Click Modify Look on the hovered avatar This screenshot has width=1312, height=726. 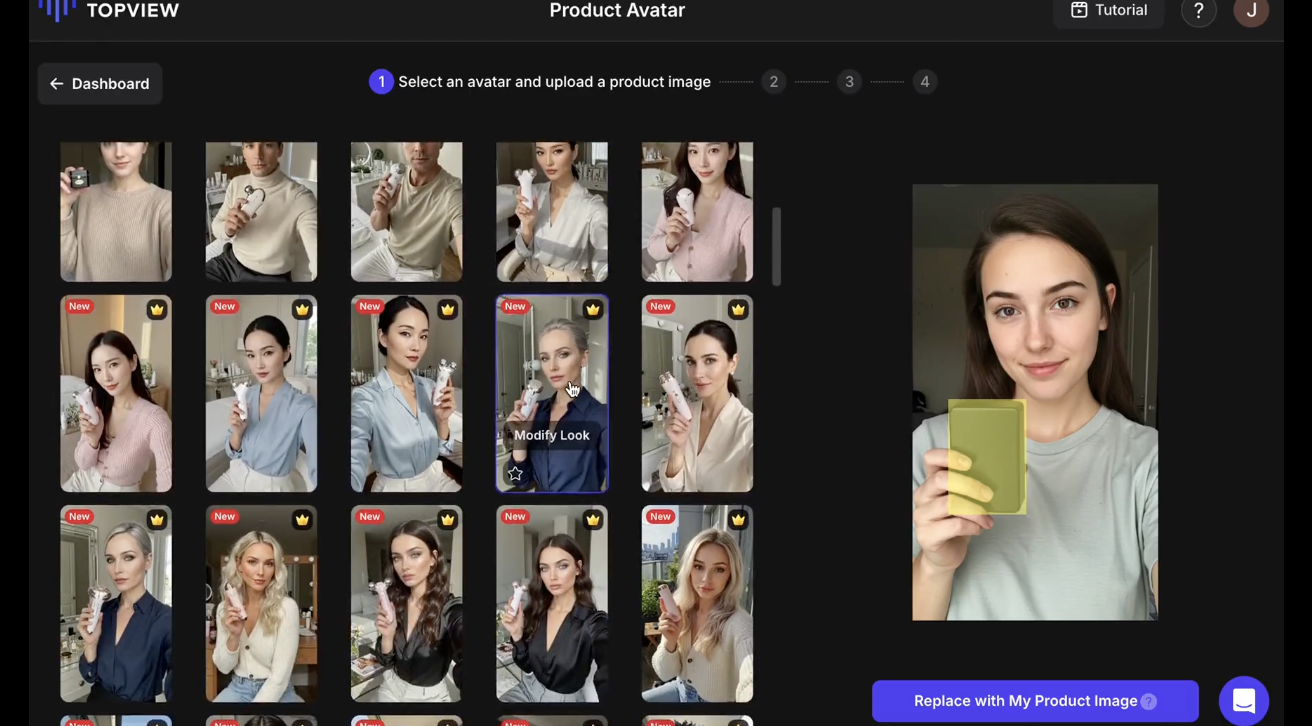tap(552, 435)
